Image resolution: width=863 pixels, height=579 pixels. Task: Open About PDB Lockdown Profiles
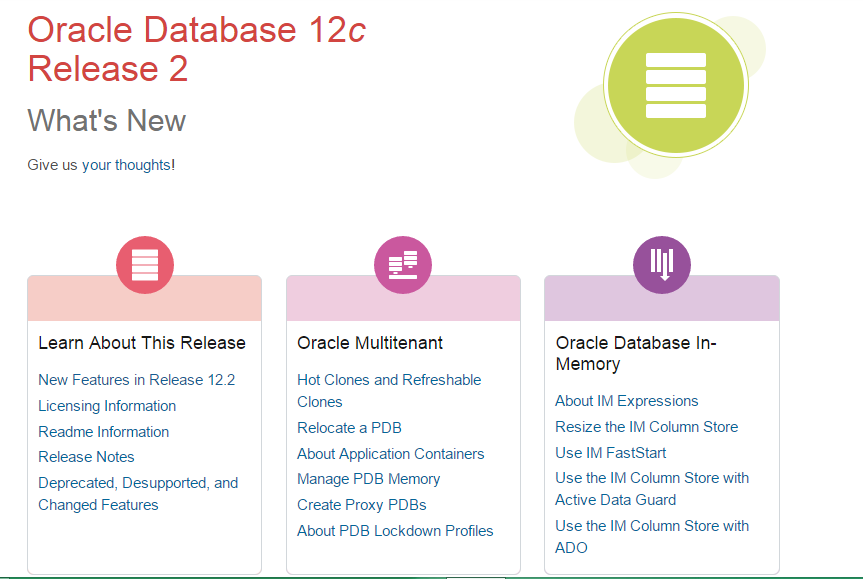395,531
